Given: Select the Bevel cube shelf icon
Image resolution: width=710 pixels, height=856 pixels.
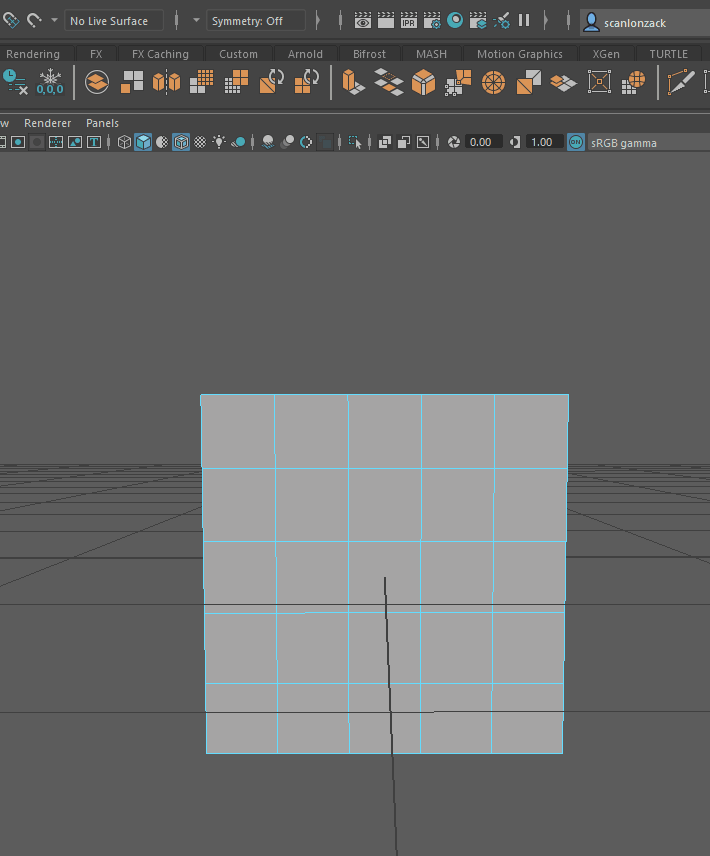Looking at the screenshot, I should [x=423, y=82].
